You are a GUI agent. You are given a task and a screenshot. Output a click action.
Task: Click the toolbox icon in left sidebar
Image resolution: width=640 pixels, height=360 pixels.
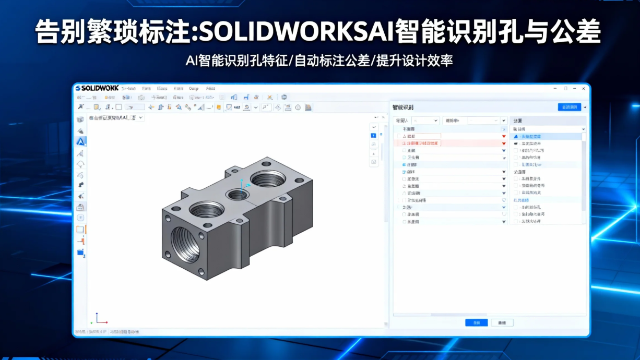click(80, 207)
